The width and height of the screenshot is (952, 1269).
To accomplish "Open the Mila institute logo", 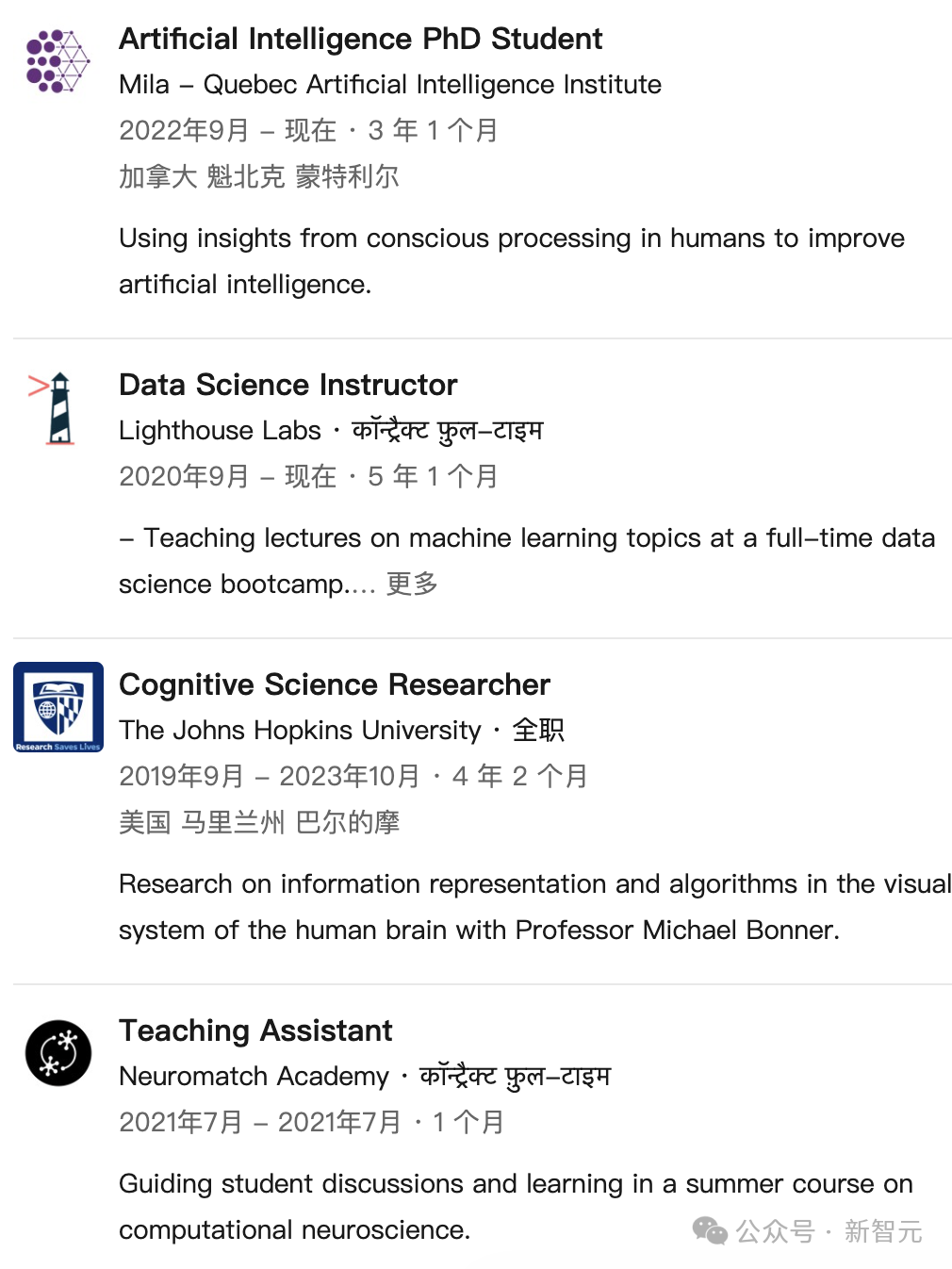I will pyautogui.click(x=58, y=61).
